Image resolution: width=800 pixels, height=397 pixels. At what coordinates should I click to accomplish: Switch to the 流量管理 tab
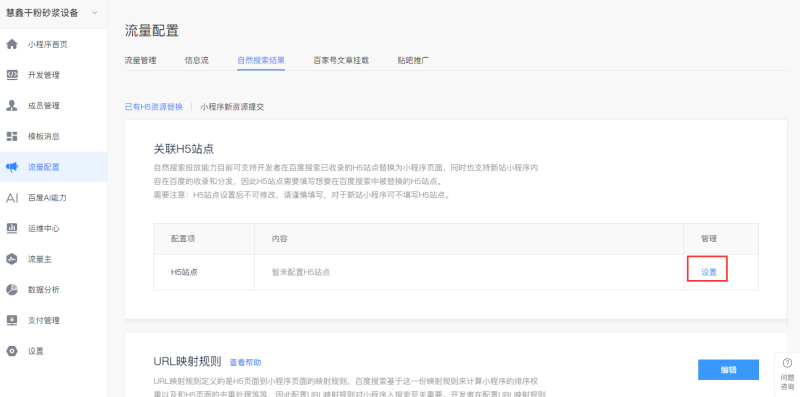click(140, 60)
